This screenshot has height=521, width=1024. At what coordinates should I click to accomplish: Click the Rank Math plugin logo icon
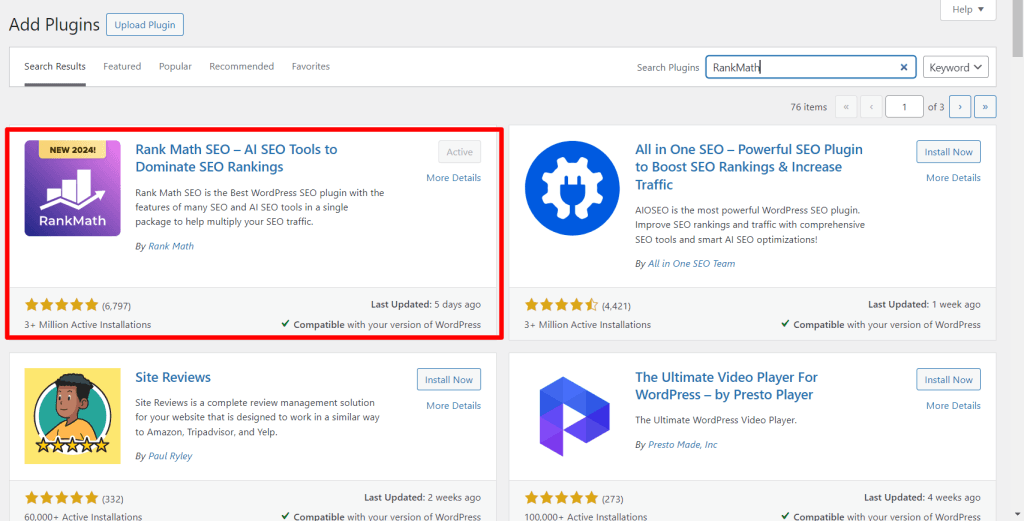pyautogui.click(x=72, y=188)
